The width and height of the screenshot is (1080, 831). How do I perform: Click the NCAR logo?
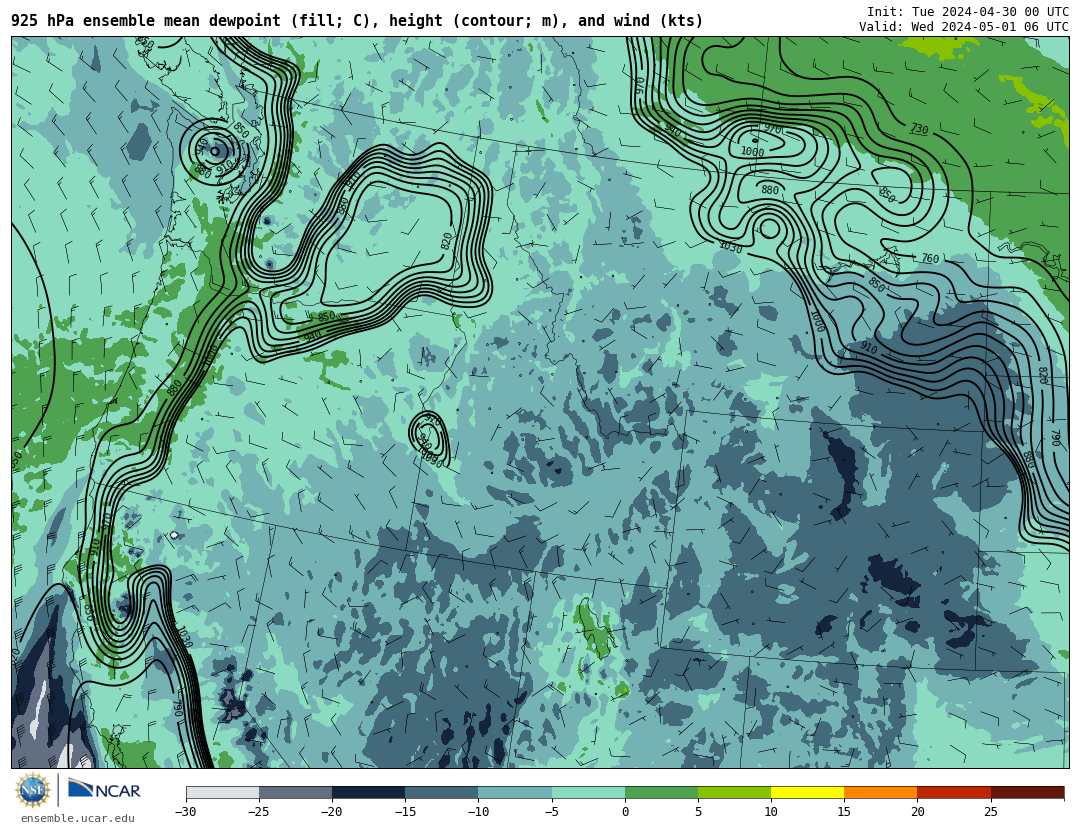[x=104, y=789]
